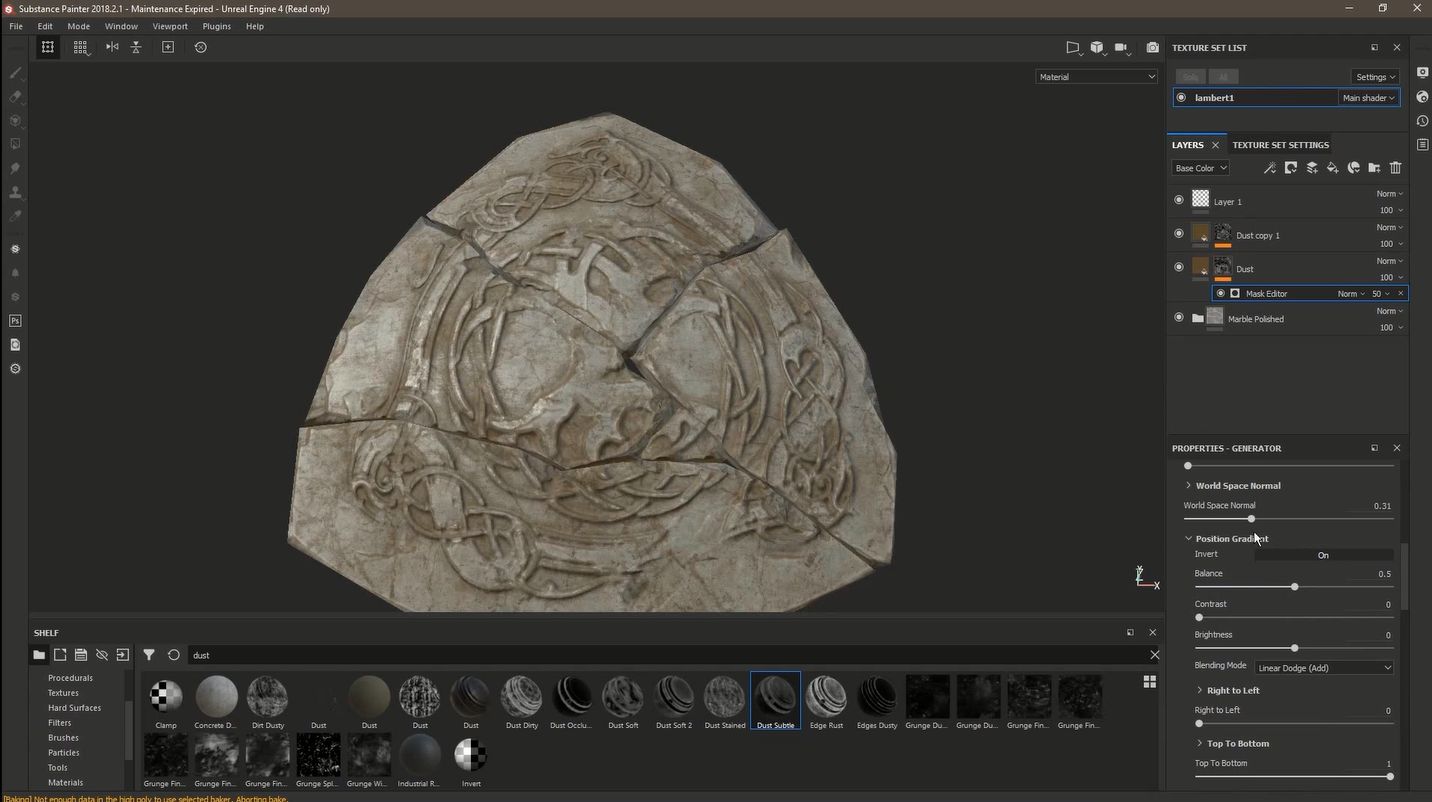Click the camera screenshot icon above viewport

(x=1153, y=47)
